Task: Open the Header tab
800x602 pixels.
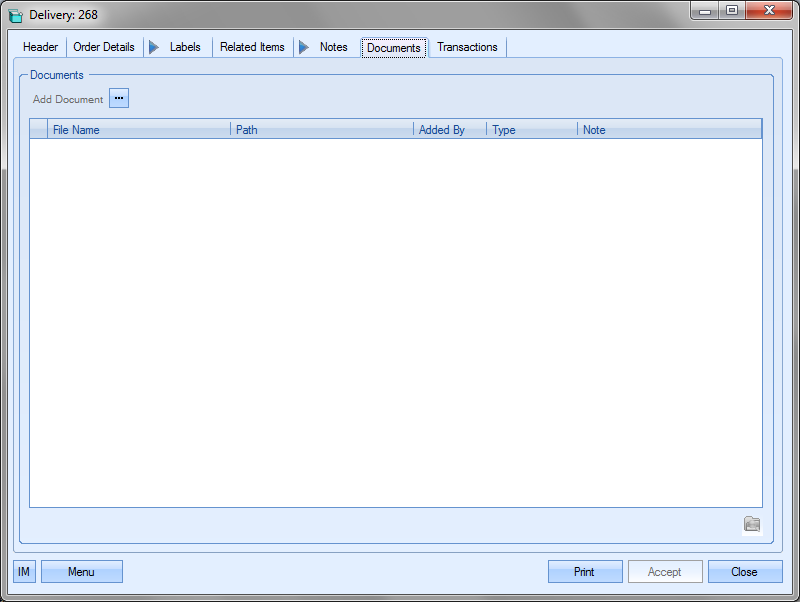Action: pos(40,47)
